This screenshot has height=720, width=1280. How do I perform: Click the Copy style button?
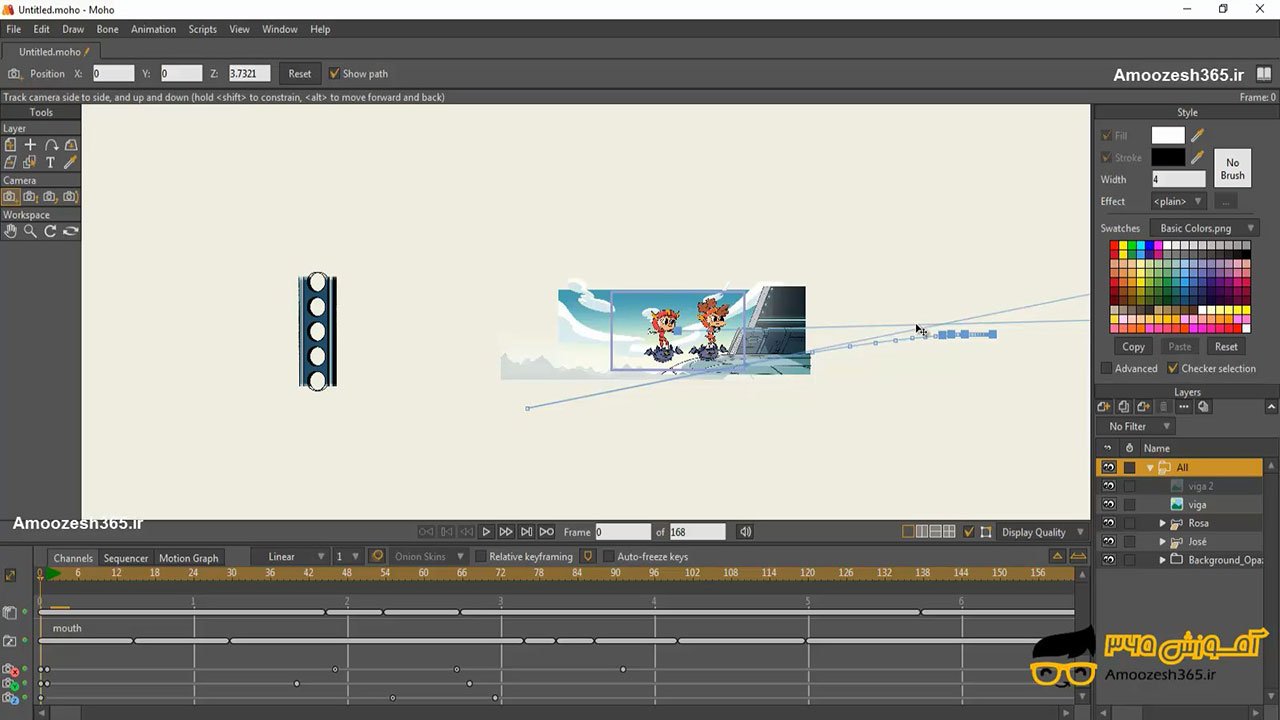click(1133, 347)
